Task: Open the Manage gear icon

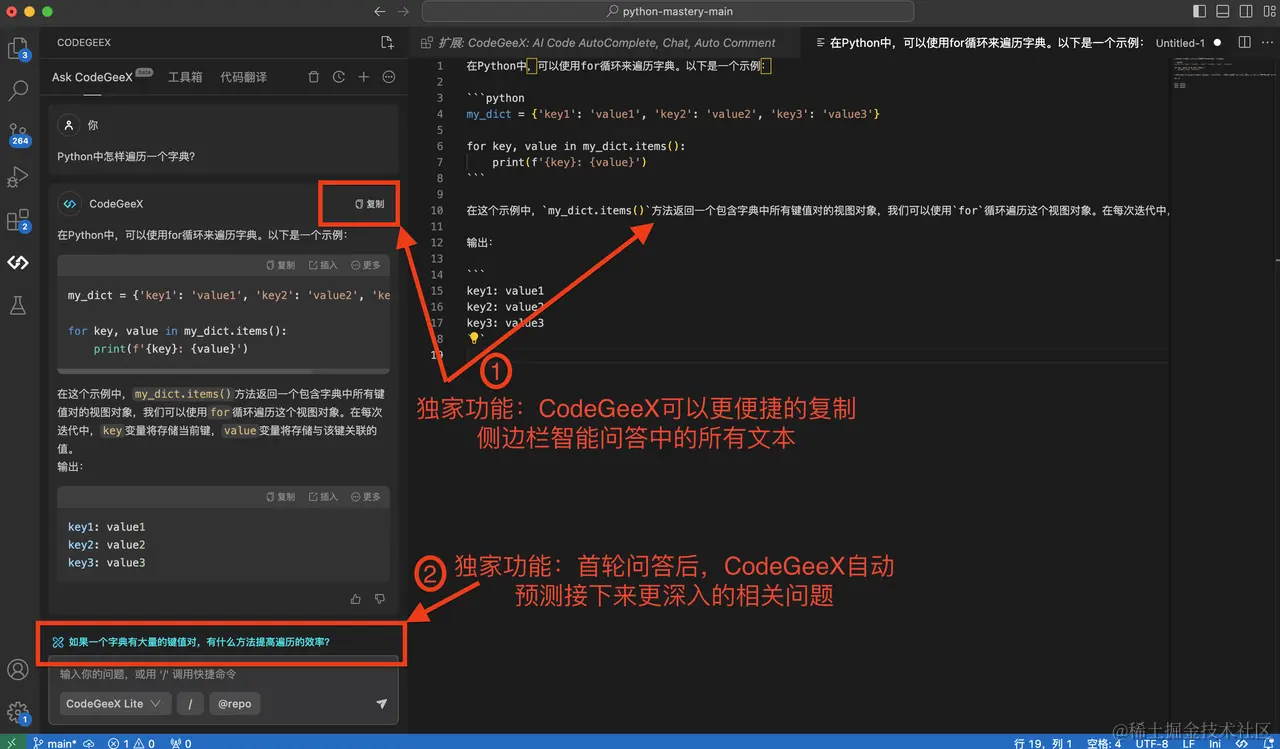Action: tap(18, 713)
